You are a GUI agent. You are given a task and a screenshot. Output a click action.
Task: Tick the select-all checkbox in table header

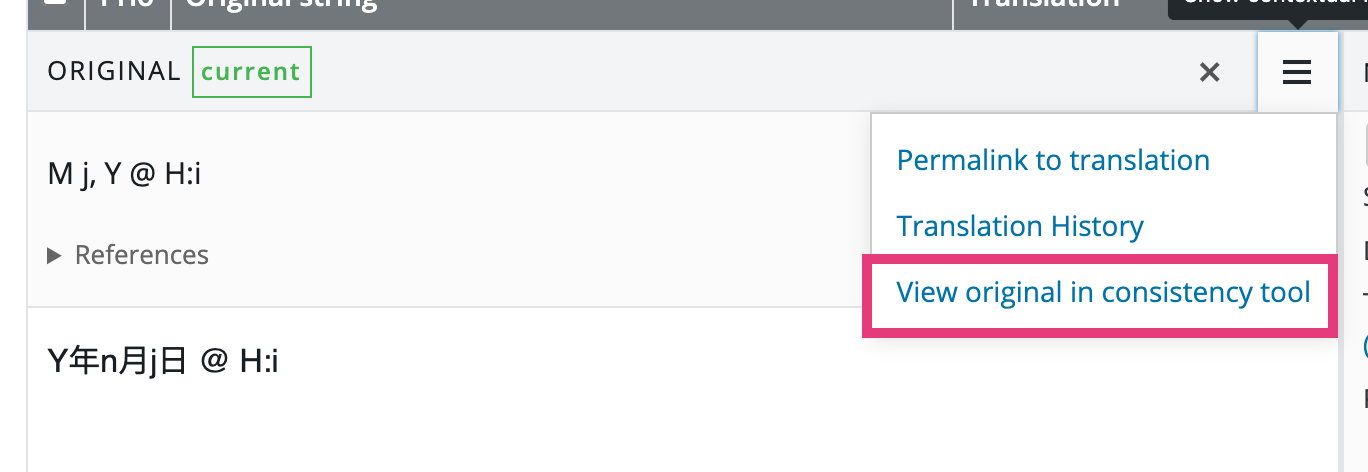(x=56, y=4)
